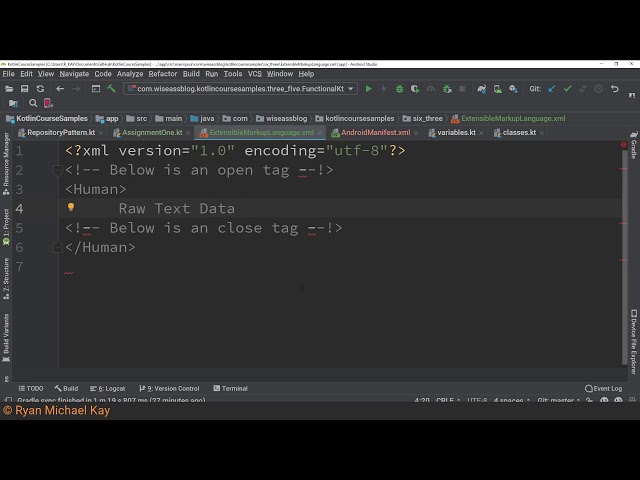
Task: Close the AndroidManifest.xml tab
Action: (x=416, y=133)
